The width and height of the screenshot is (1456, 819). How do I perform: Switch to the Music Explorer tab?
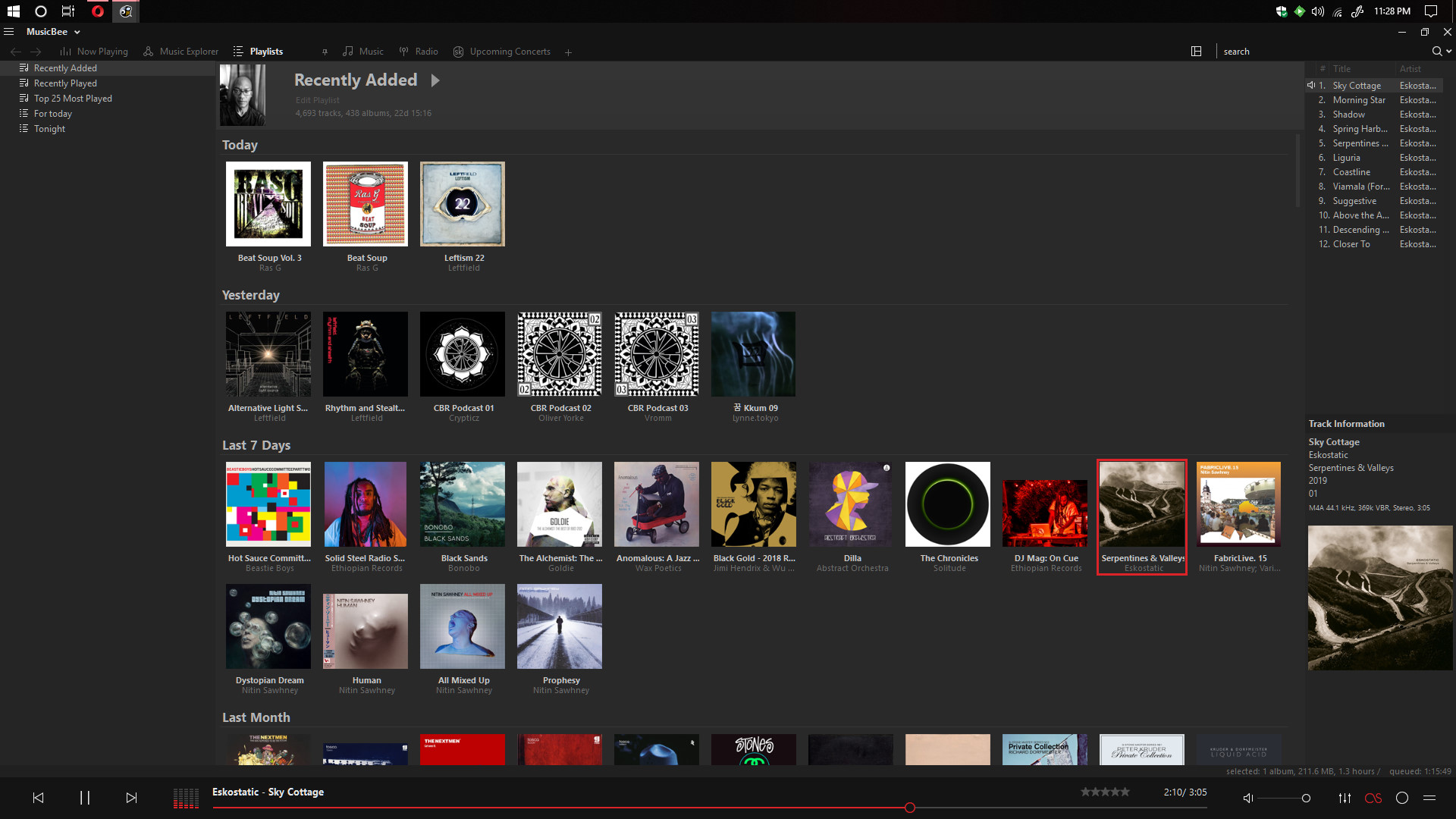point(181,52)
